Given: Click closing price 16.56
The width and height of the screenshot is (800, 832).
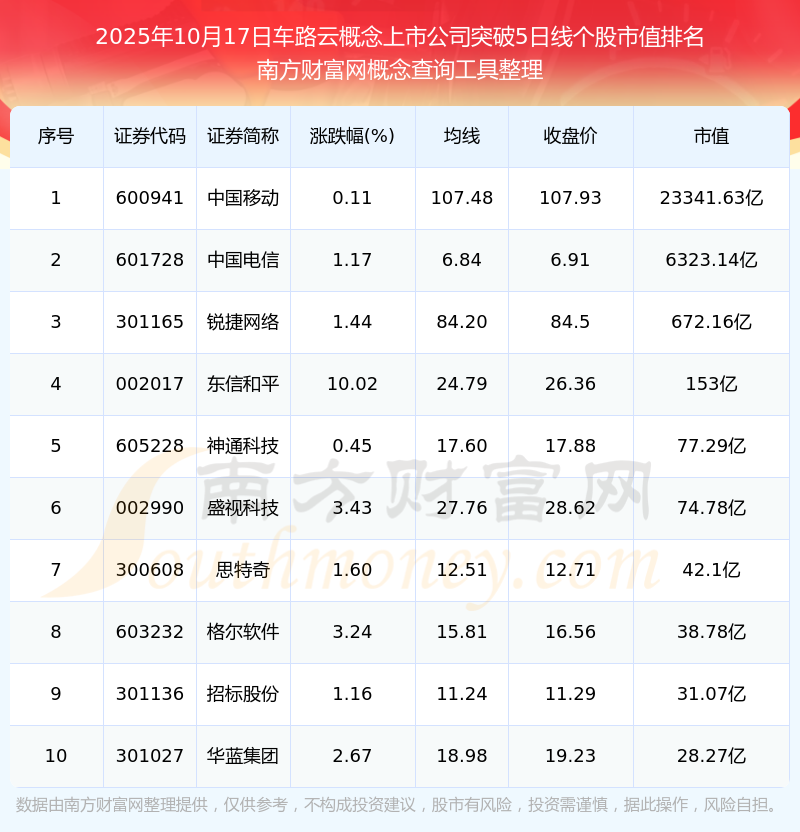Looking at the screenshot, I should pos(570,632).
